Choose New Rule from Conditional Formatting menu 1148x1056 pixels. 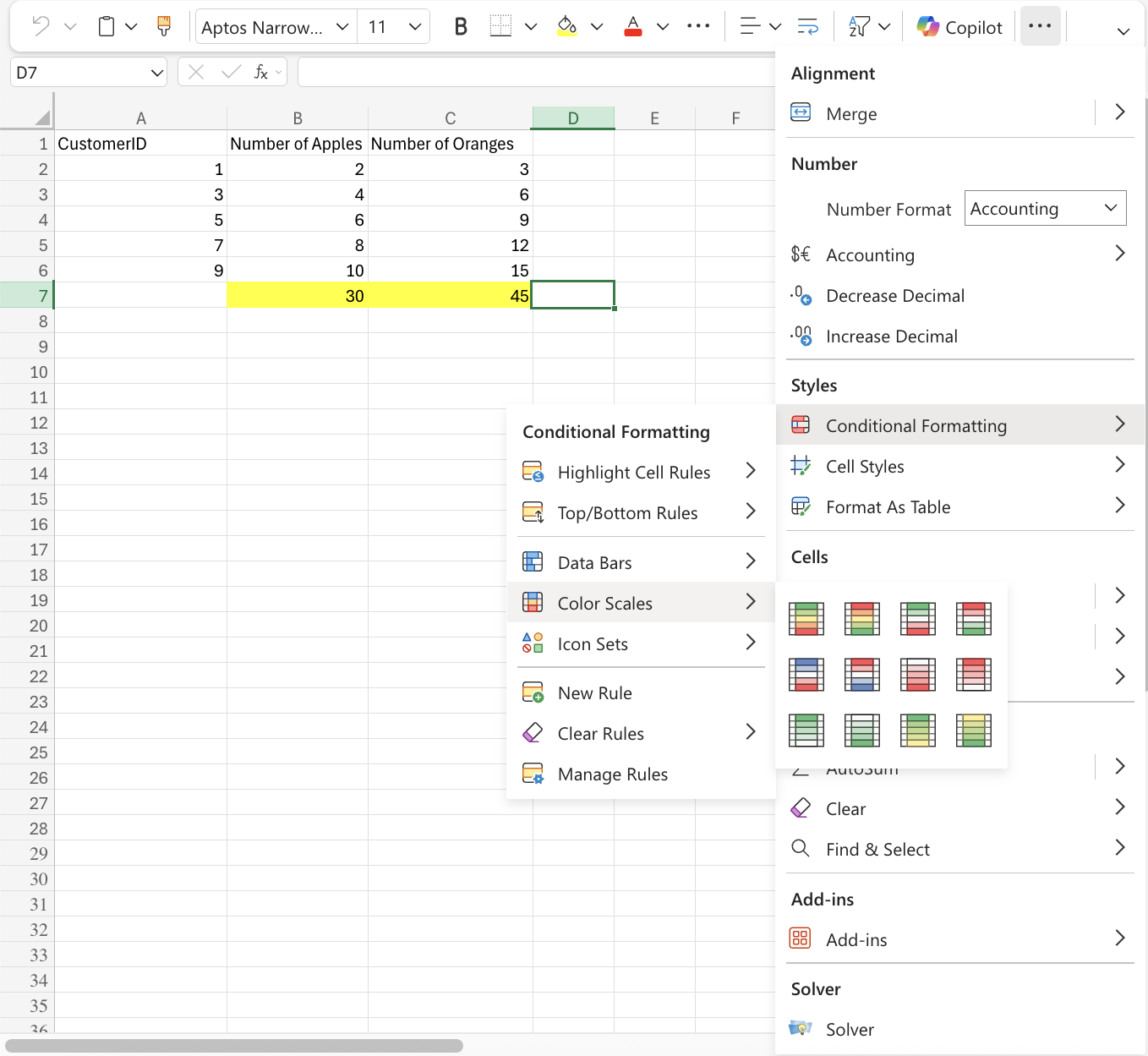coord(594,692)
